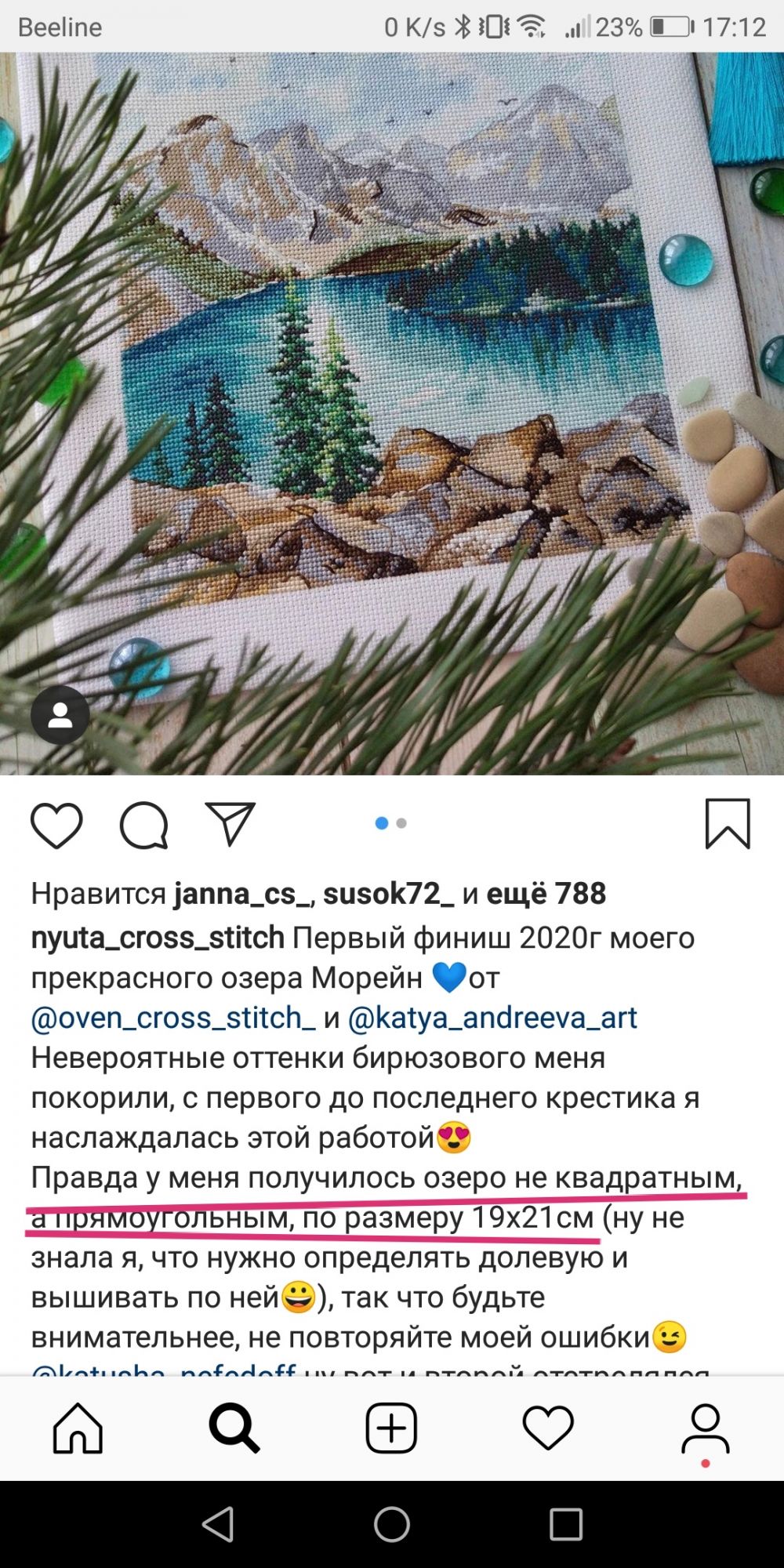Open comments with speech bubble icon
Screen dimensions: 784x1568
pos(144,825)
